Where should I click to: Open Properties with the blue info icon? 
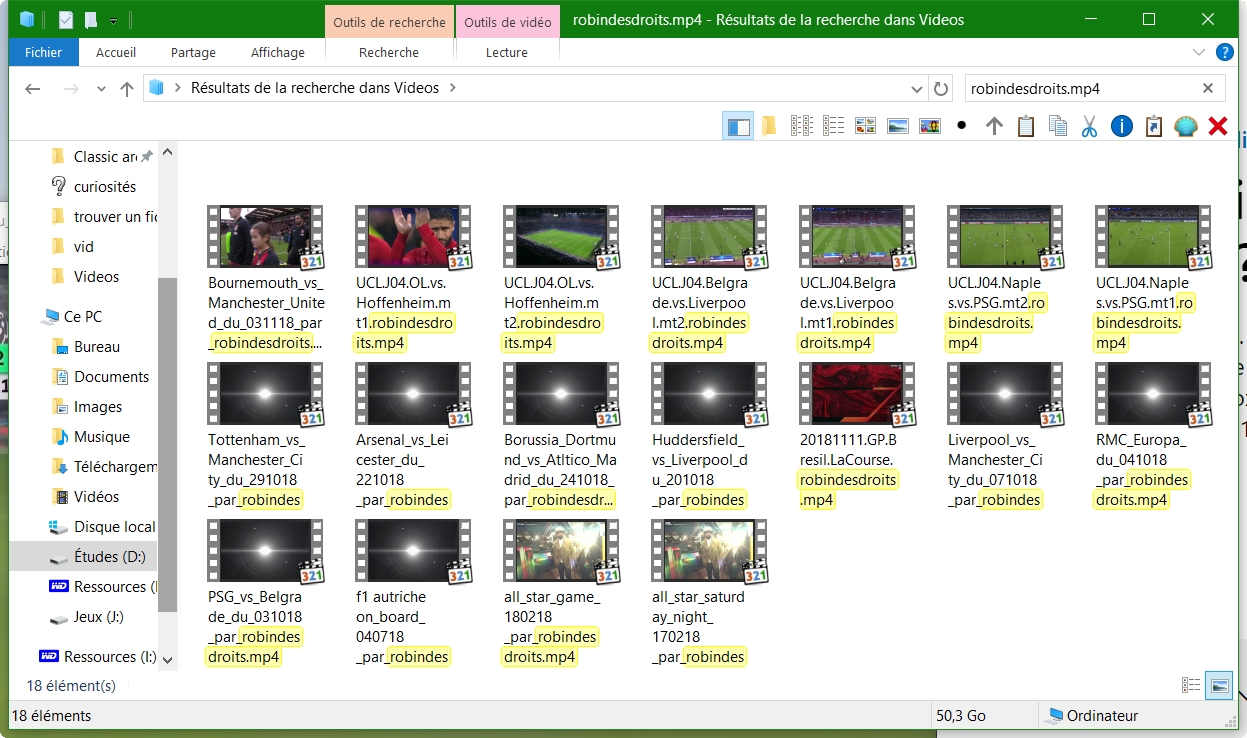1121,126
